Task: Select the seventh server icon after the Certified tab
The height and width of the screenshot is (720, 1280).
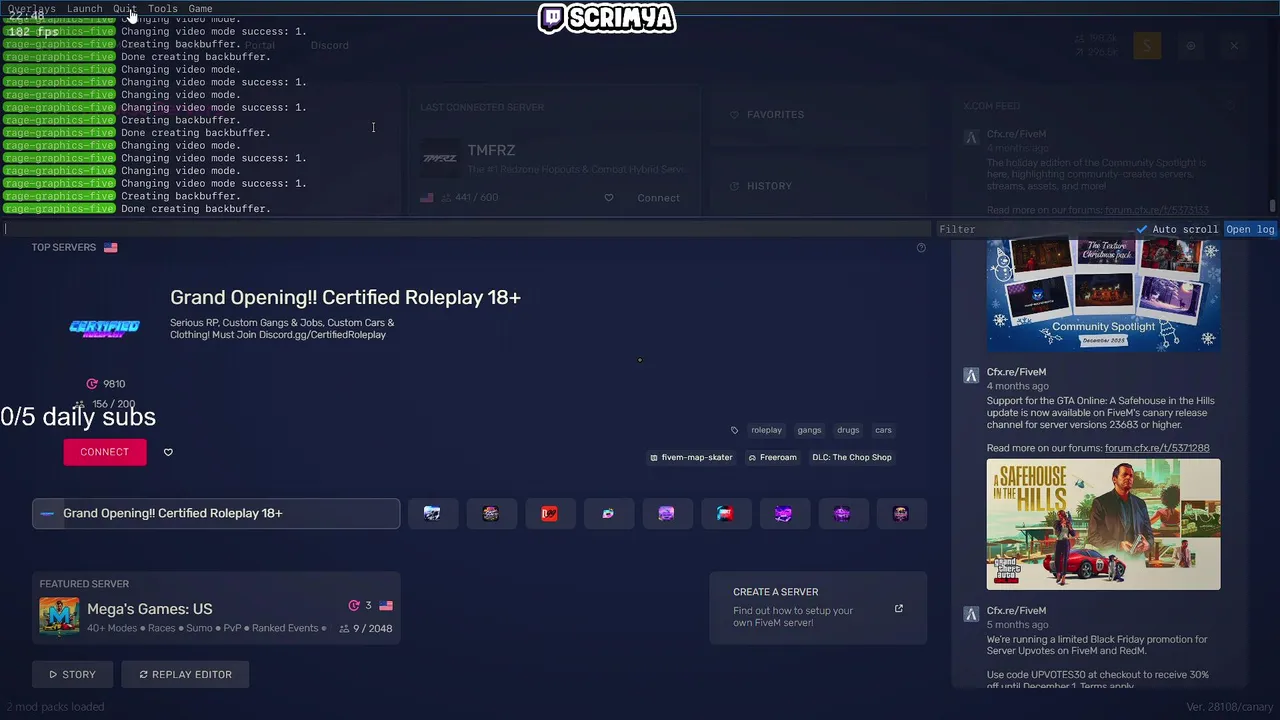Action: pos(783,513)
